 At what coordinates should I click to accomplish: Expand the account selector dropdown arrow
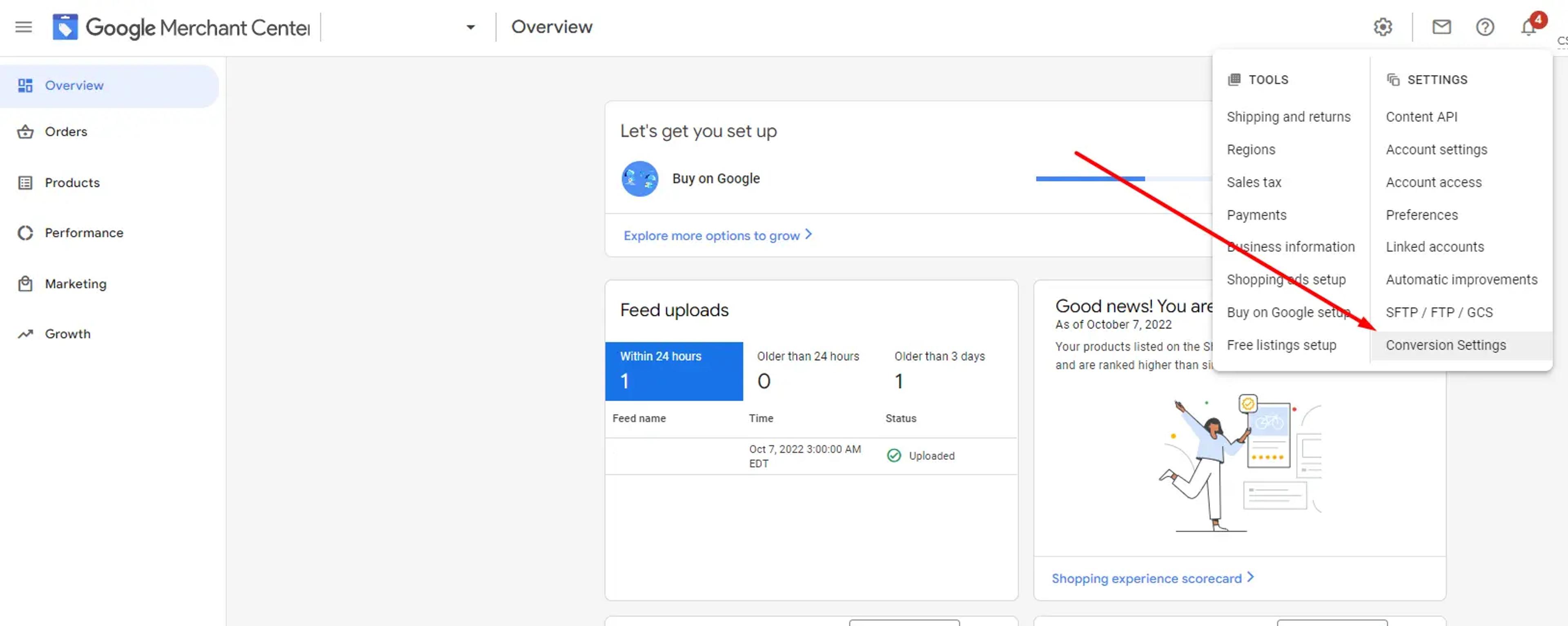click(x=470, y=27)
